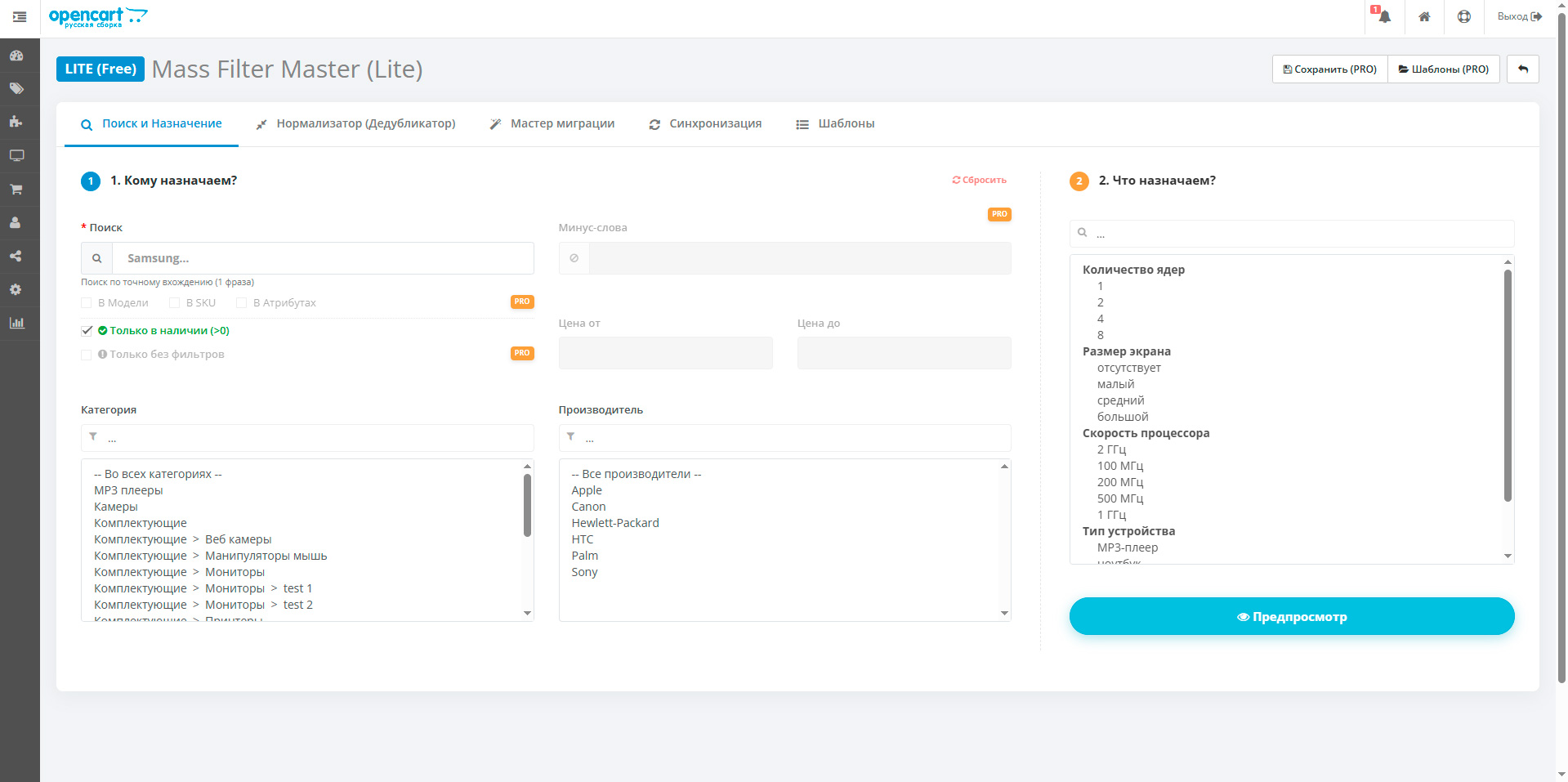The width and height of the screenshot is (1568, 782).
Task: Open the shopping cart sales icon
Action: [x=16, y=189]
